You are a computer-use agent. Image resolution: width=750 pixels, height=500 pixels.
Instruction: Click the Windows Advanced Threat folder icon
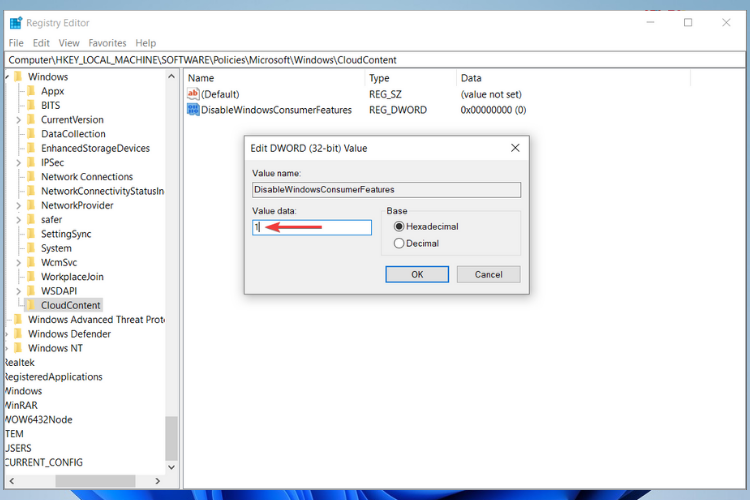(x=18, y=320)
